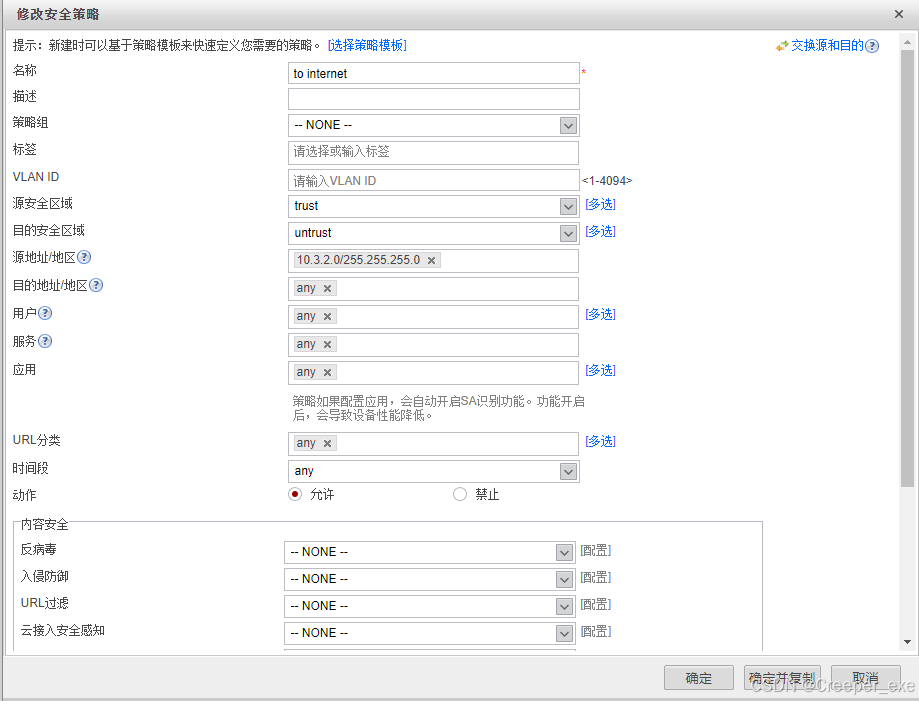The image size is (919, 701).
Task: Click 配置 next to 反病毒
Action: 595,550
